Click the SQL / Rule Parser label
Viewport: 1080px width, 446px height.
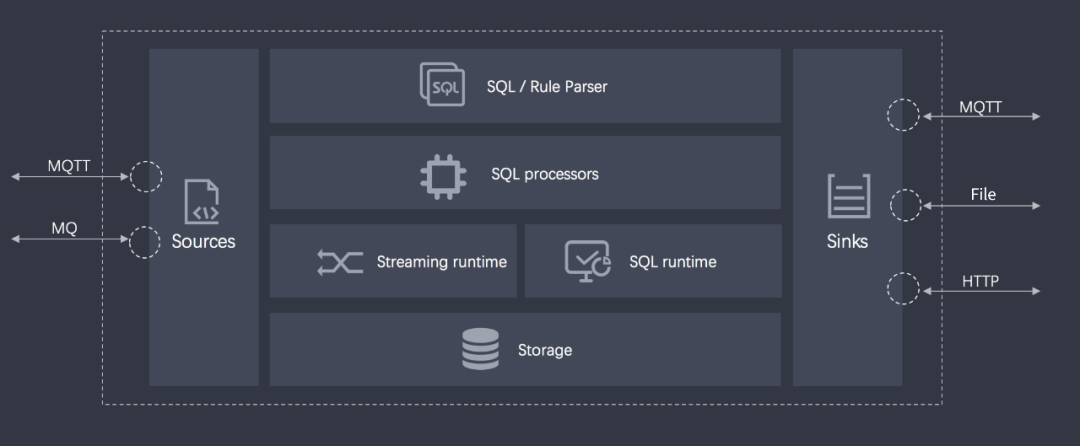(547, 86)
